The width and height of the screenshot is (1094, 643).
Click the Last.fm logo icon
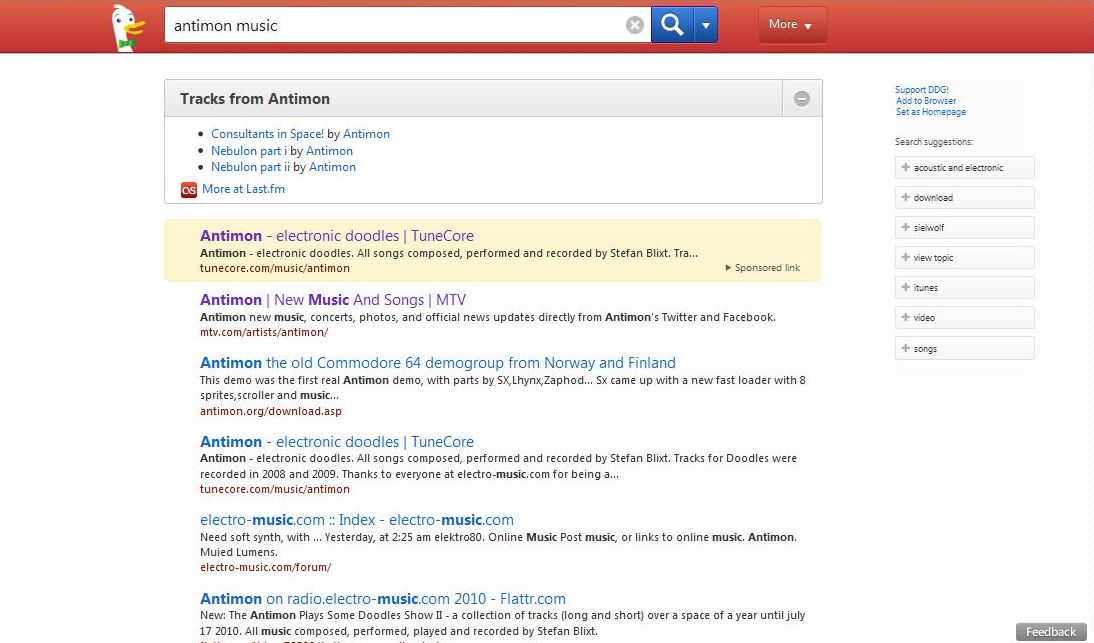tap(188, 190)
